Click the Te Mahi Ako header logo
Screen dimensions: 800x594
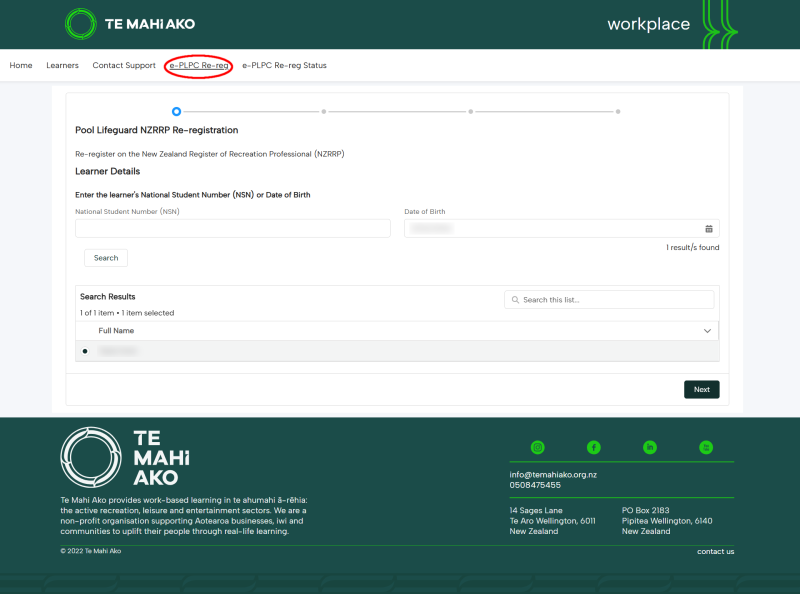coord(130,24)
